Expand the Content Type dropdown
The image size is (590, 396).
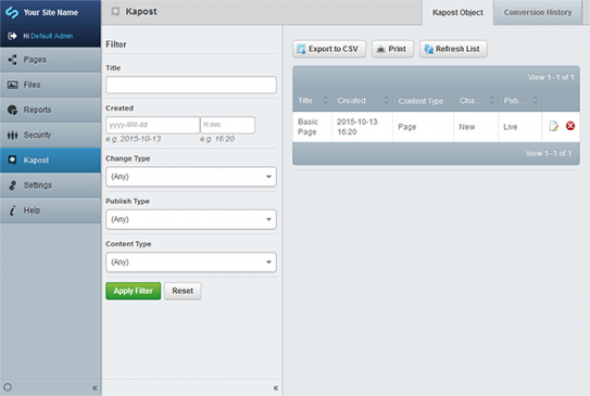(191, 262)
